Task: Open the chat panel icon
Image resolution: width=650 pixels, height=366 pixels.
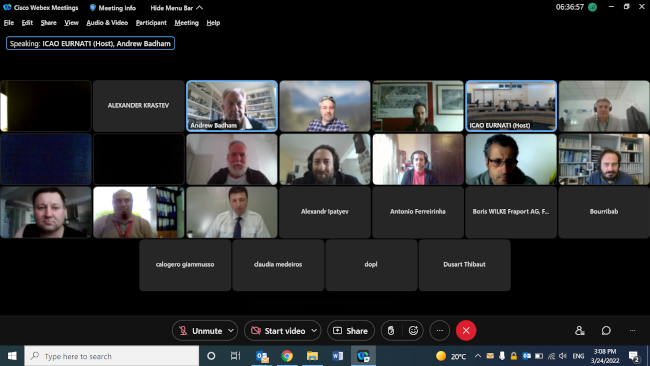Action: [x=606, y=330]
